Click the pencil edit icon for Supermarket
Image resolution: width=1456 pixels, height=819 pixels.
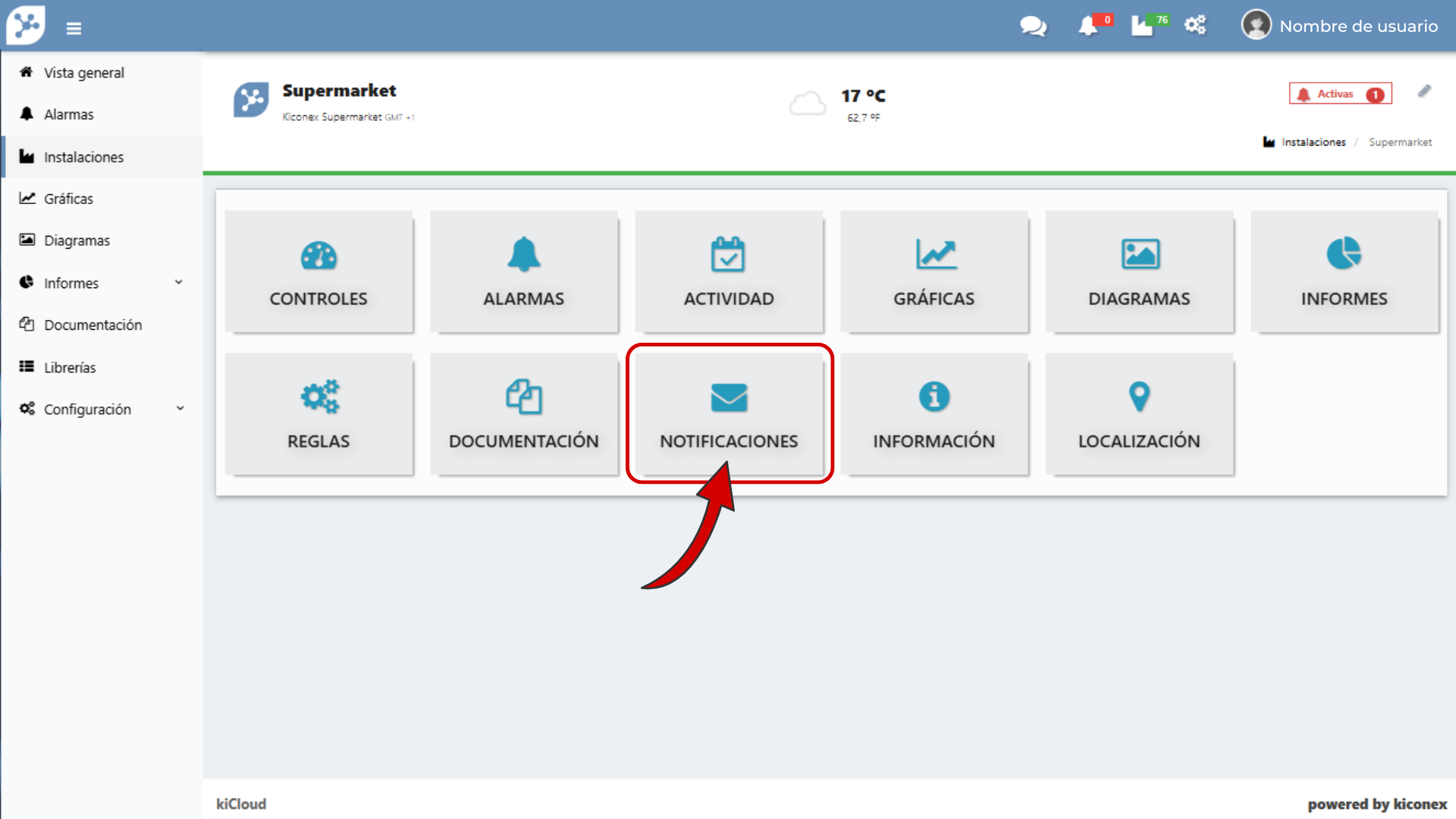click(x=1424, y=92)
